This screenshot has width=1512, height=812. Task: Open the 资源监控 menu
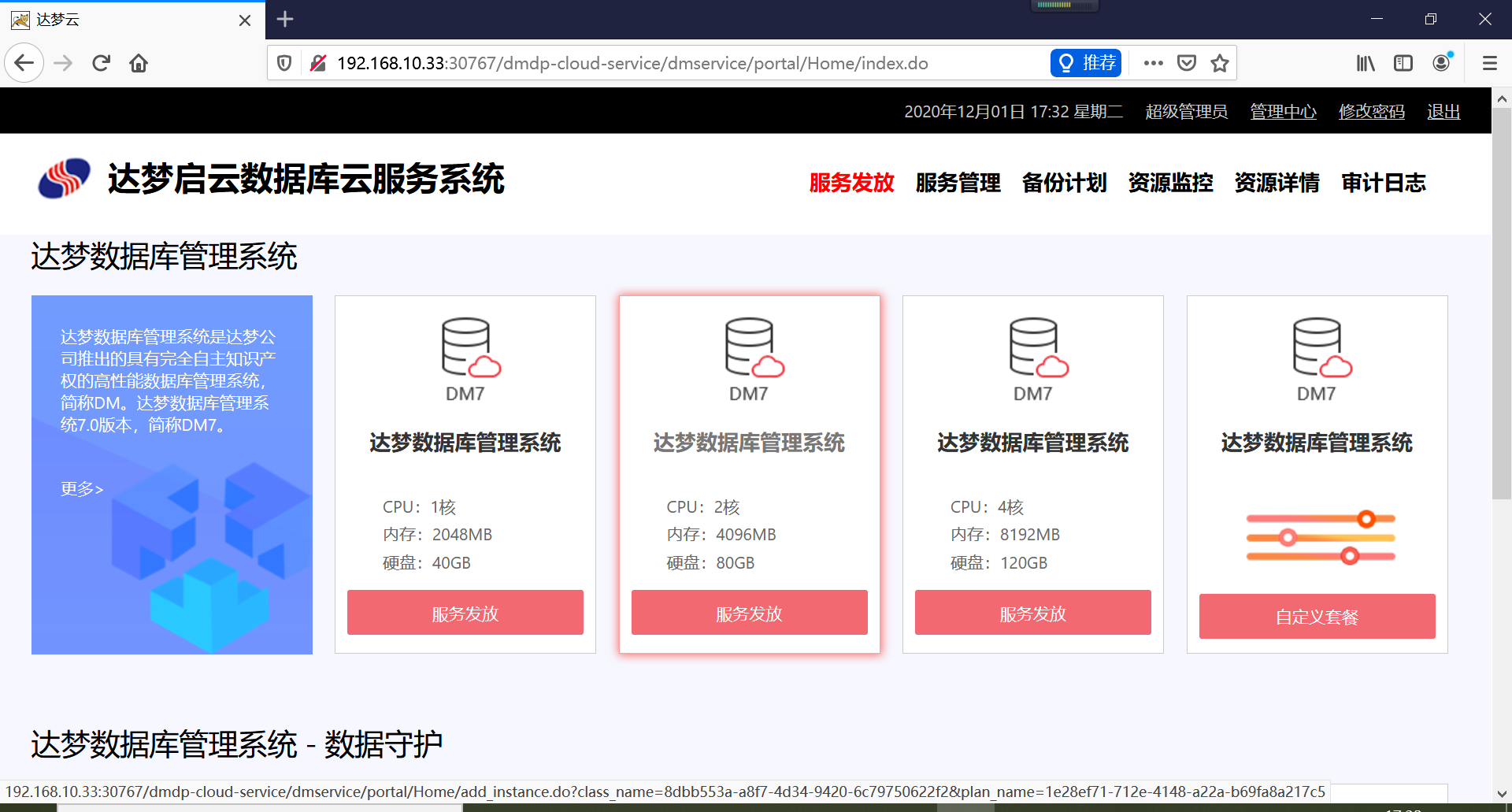pos(1170,183)
